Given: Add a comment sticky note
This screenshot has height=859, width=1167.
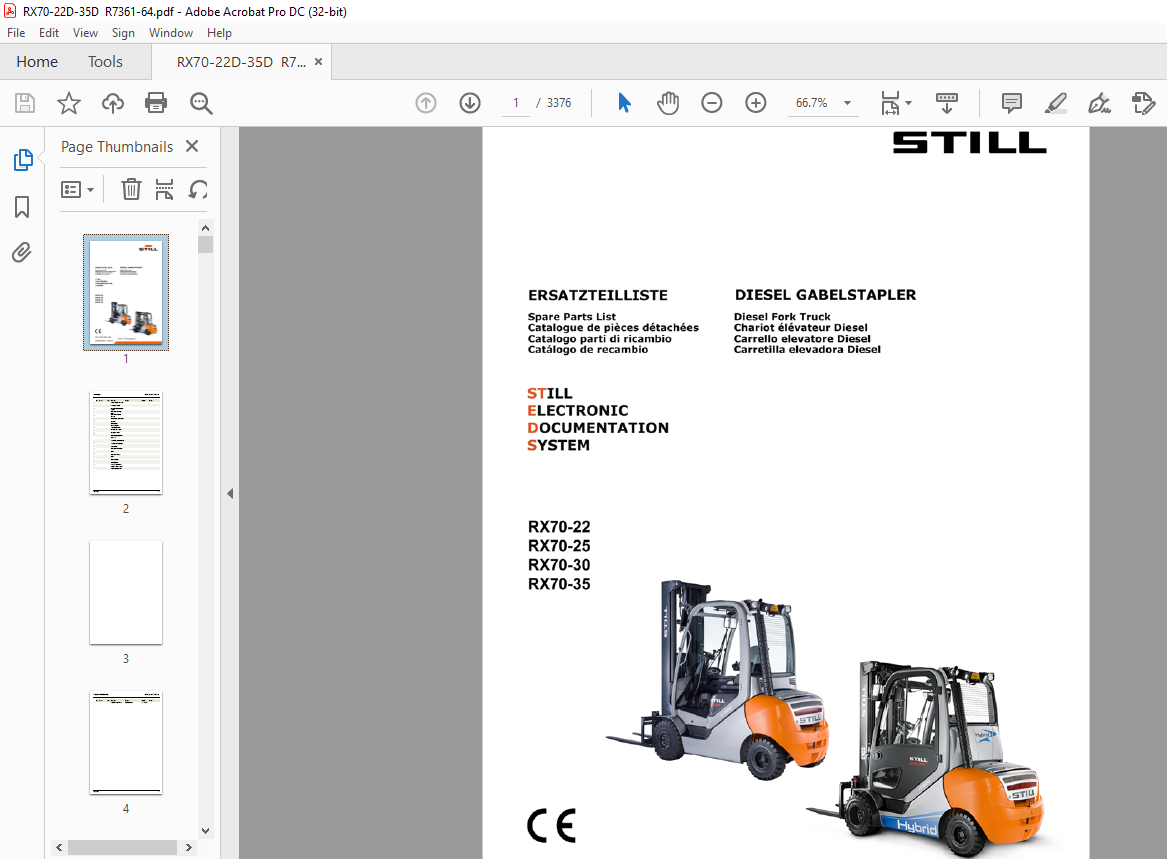Looking at the screenshot, I should [x=1011, y=103].
